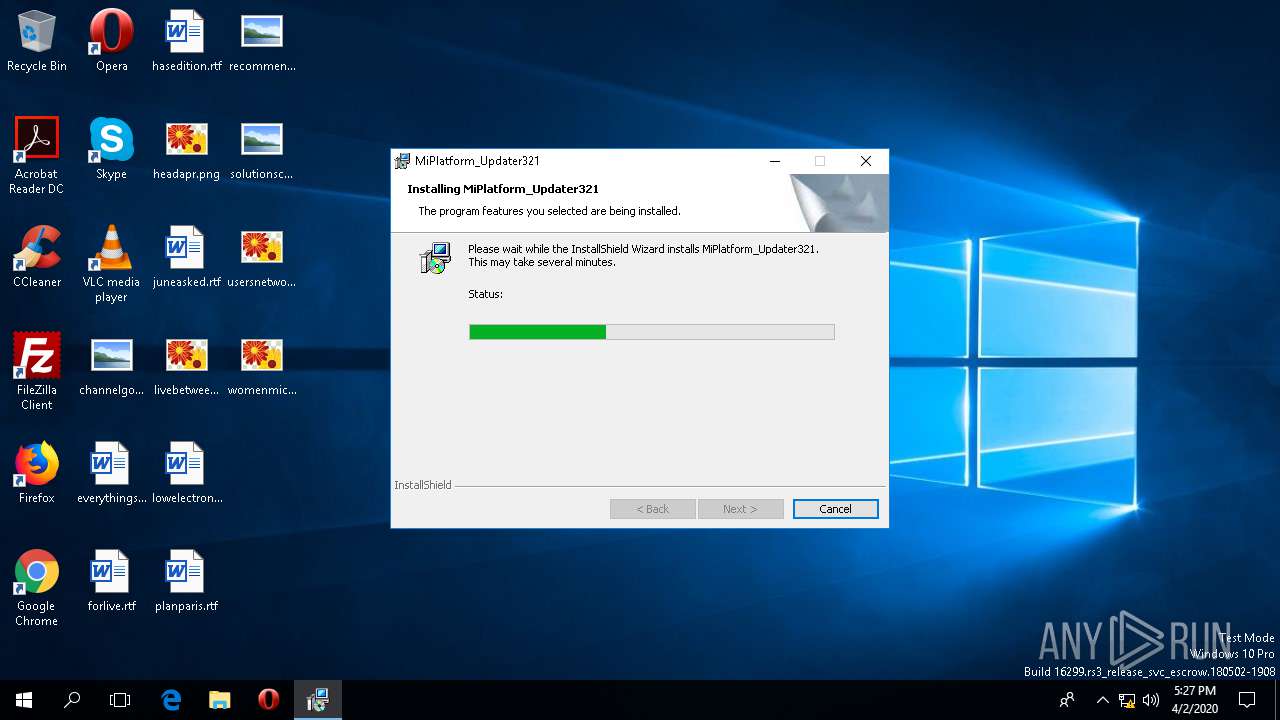Viewport: 1280px width, 720px height.
Task: Select the juneasked.rtf document
Action: pos(186,257)
